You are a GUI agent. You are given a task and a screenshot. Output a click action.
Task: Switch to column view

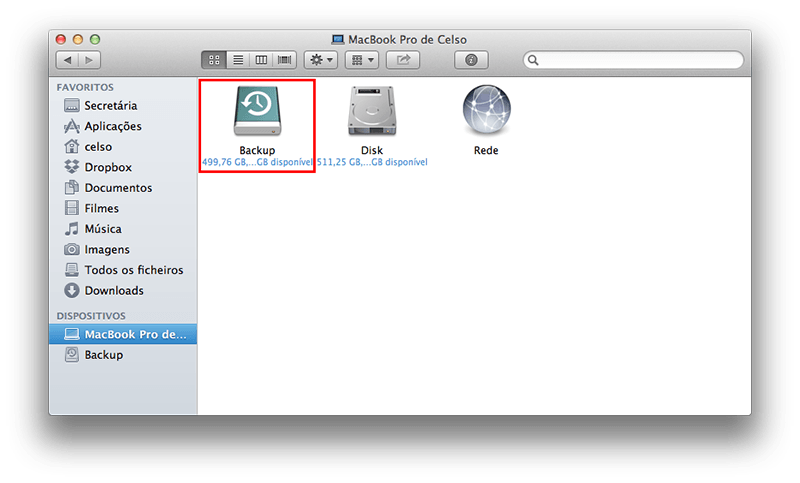click(261, 60)
